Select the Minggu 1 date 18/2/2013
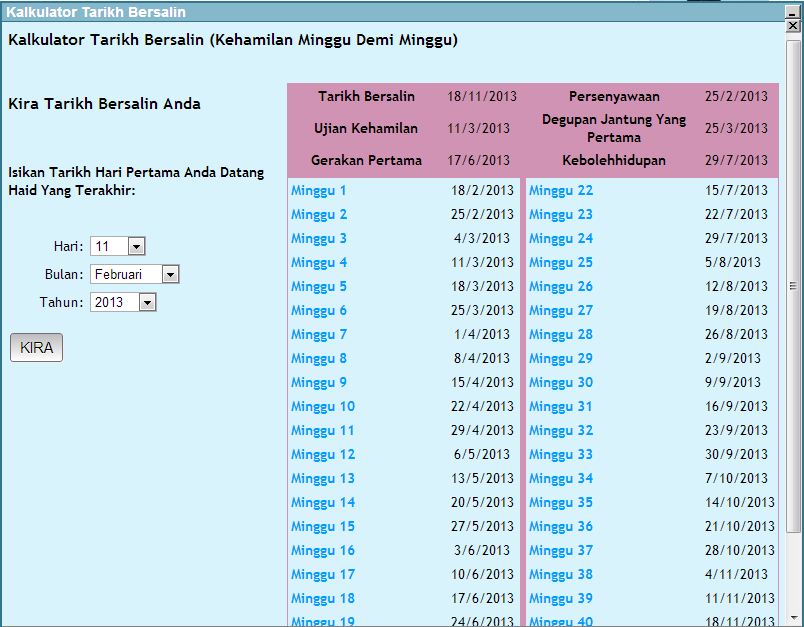 [x=482, y=191]
